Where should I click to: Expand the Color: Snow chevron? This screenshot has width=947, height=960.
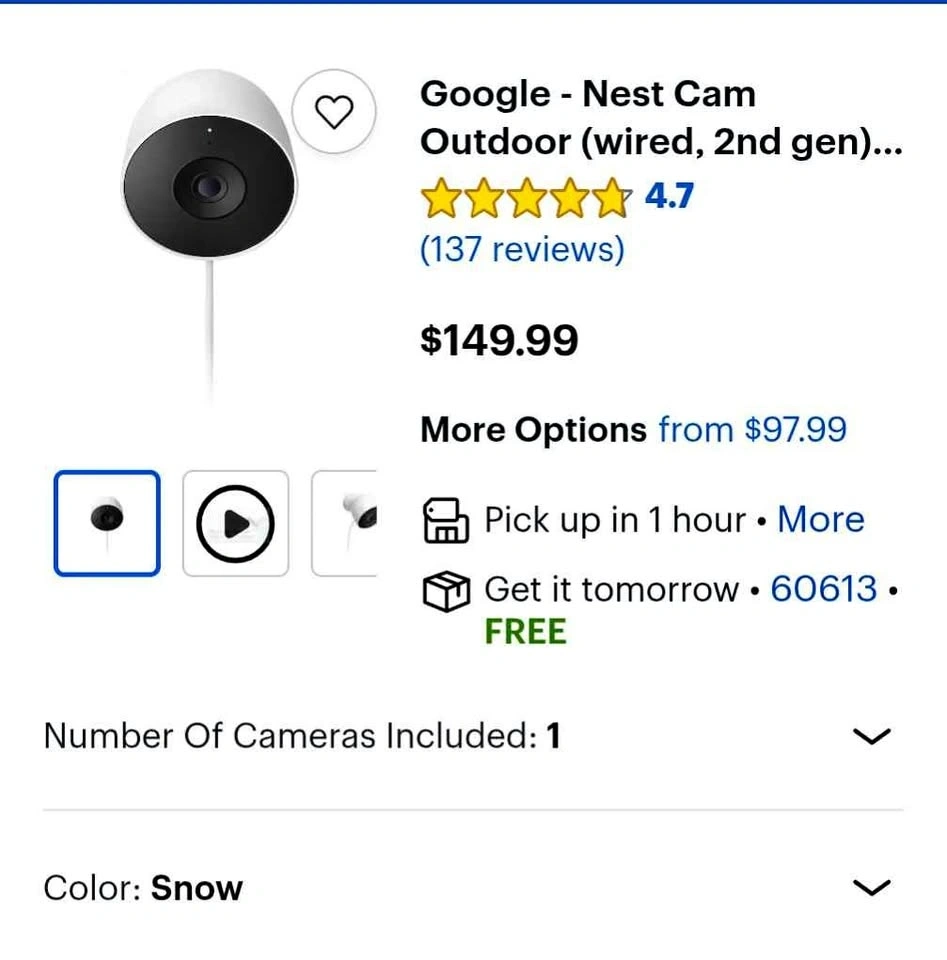tap(871, 888)
